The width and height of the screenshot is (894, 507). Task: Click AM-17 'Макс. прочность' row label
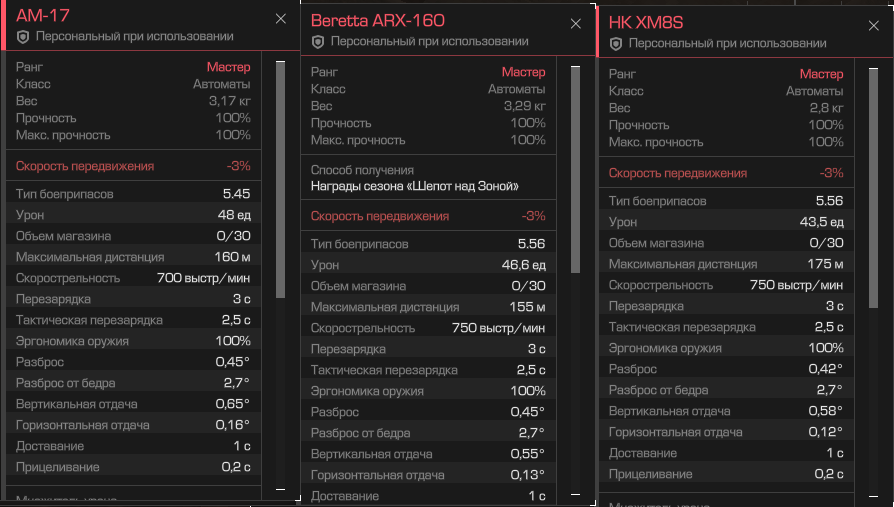point(63,135)
